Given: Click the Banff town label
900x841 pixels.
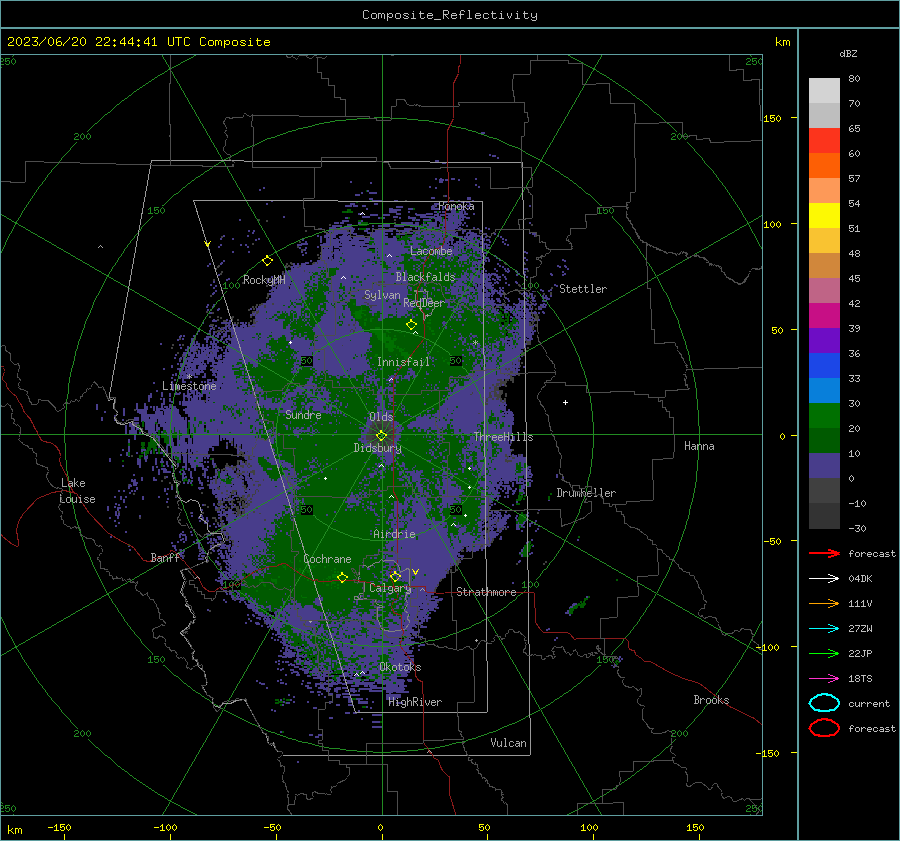Looking at the screenshot, I should click(165, 558).
